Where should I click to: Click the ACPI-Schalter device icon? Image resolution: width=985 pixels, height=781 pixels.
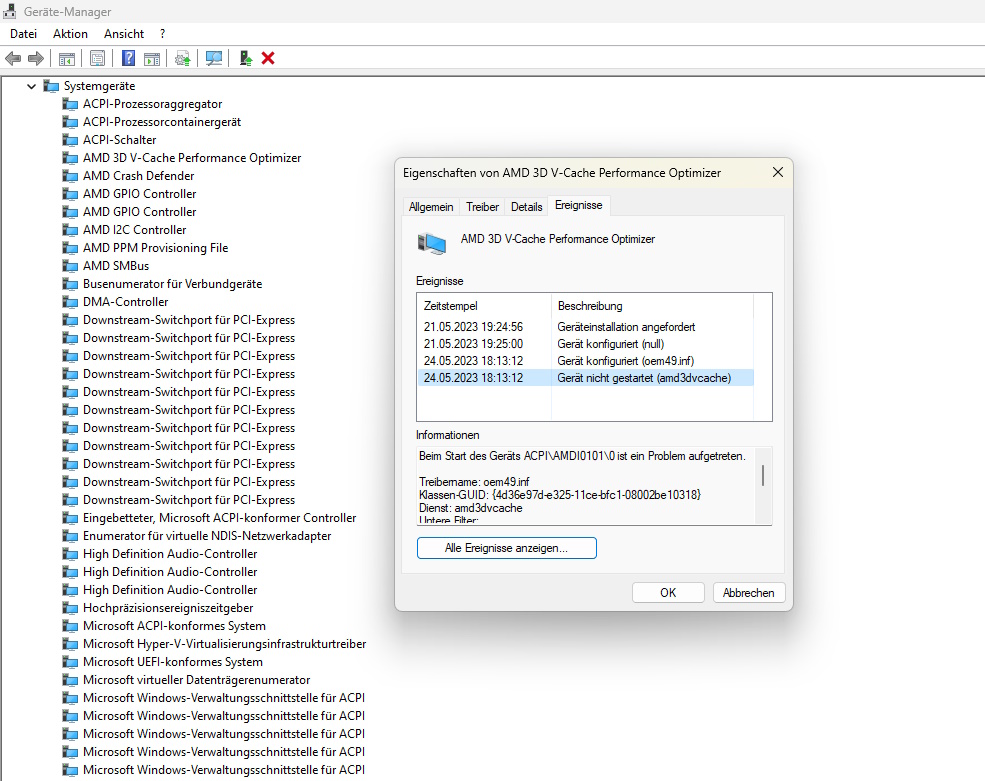coord(70,139)
